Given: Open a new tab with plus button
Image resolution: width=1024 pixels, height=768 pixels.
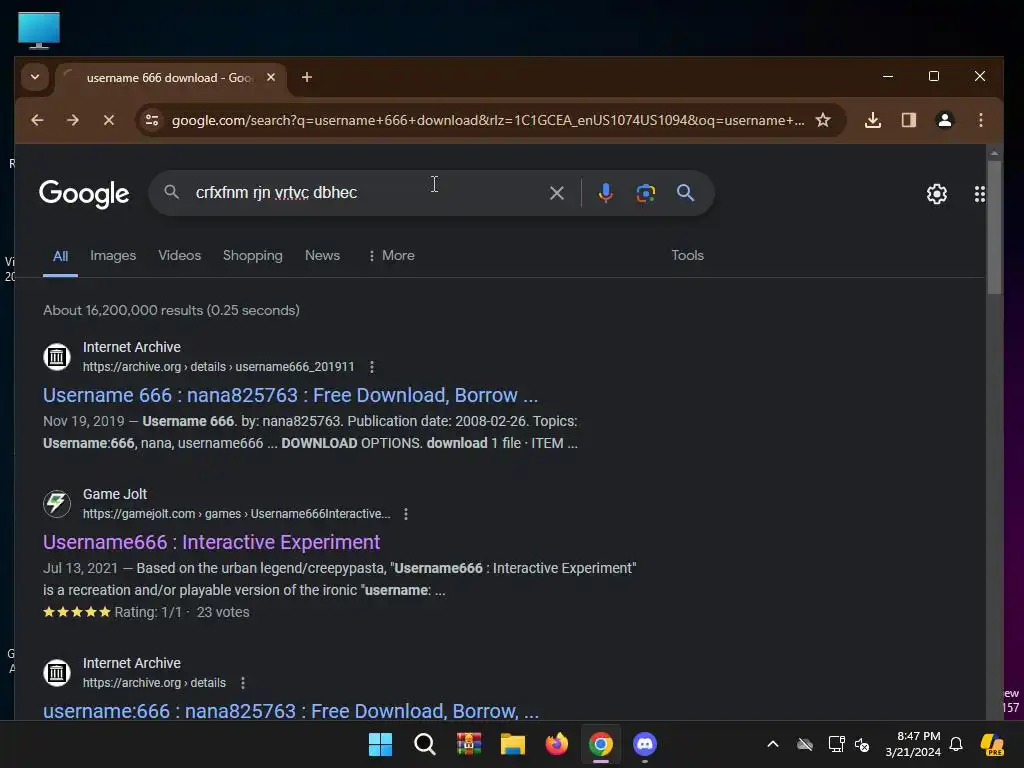Looking at the screenshot, I should (307, 78).
